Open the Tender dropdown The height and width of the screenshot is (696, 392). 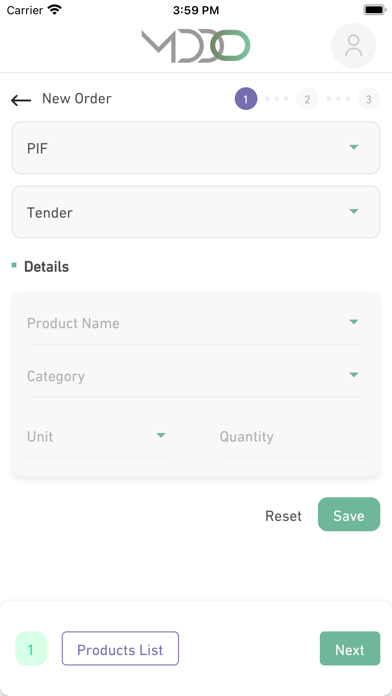pyautogui.click(x=196, y=212)
